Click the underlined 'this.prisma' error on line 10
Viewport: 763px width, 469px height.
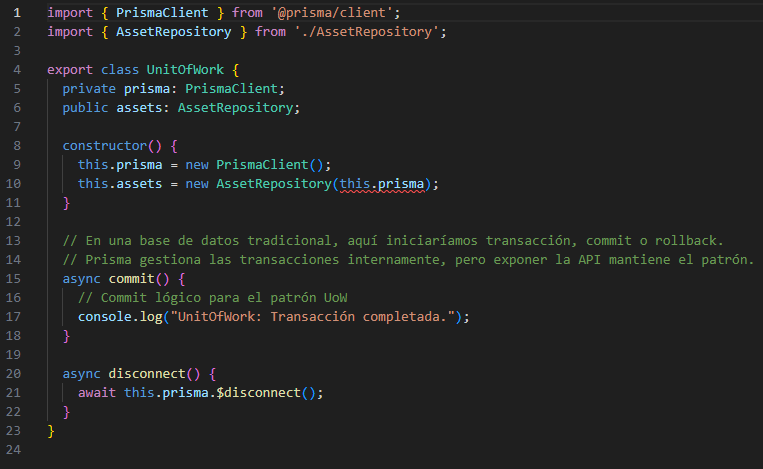[x=382, y=183]
